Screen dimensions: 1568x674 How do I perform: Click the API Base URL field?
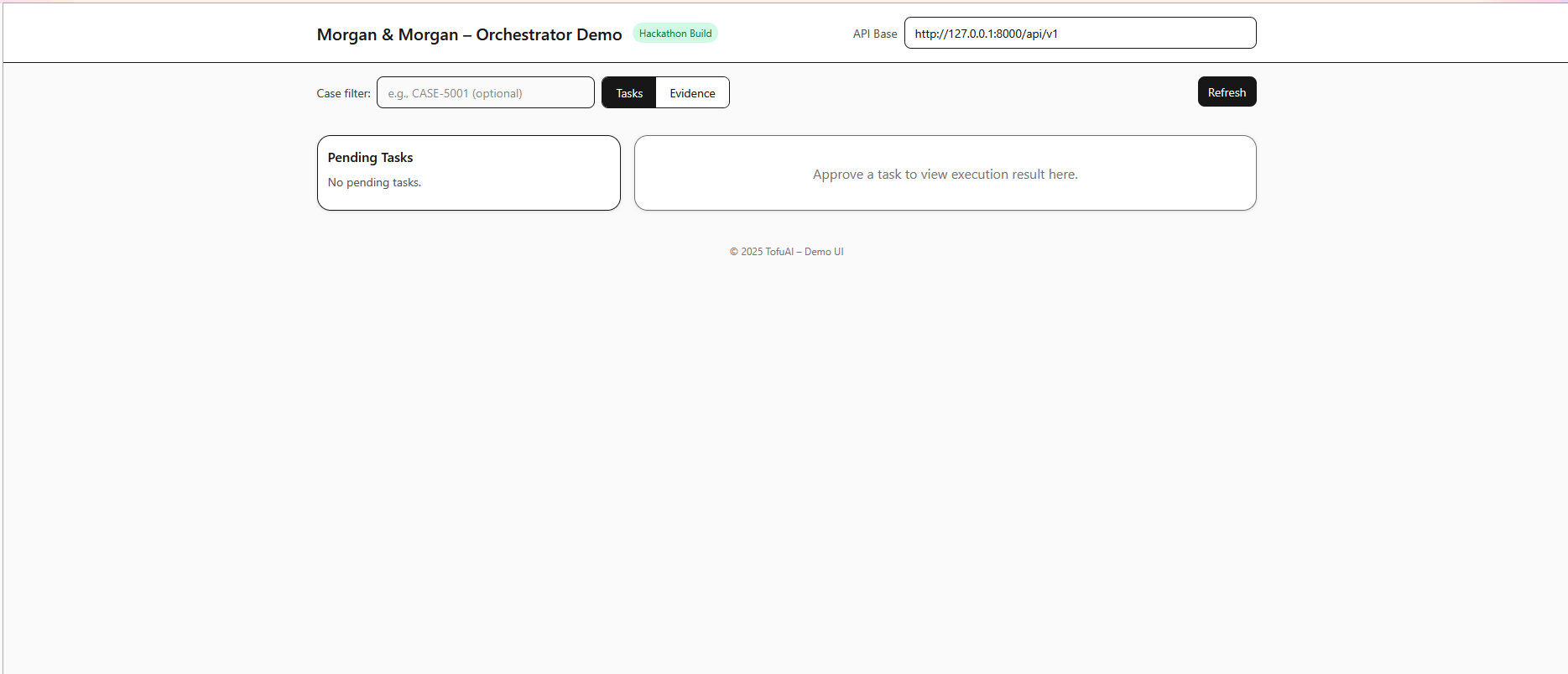1080,34
